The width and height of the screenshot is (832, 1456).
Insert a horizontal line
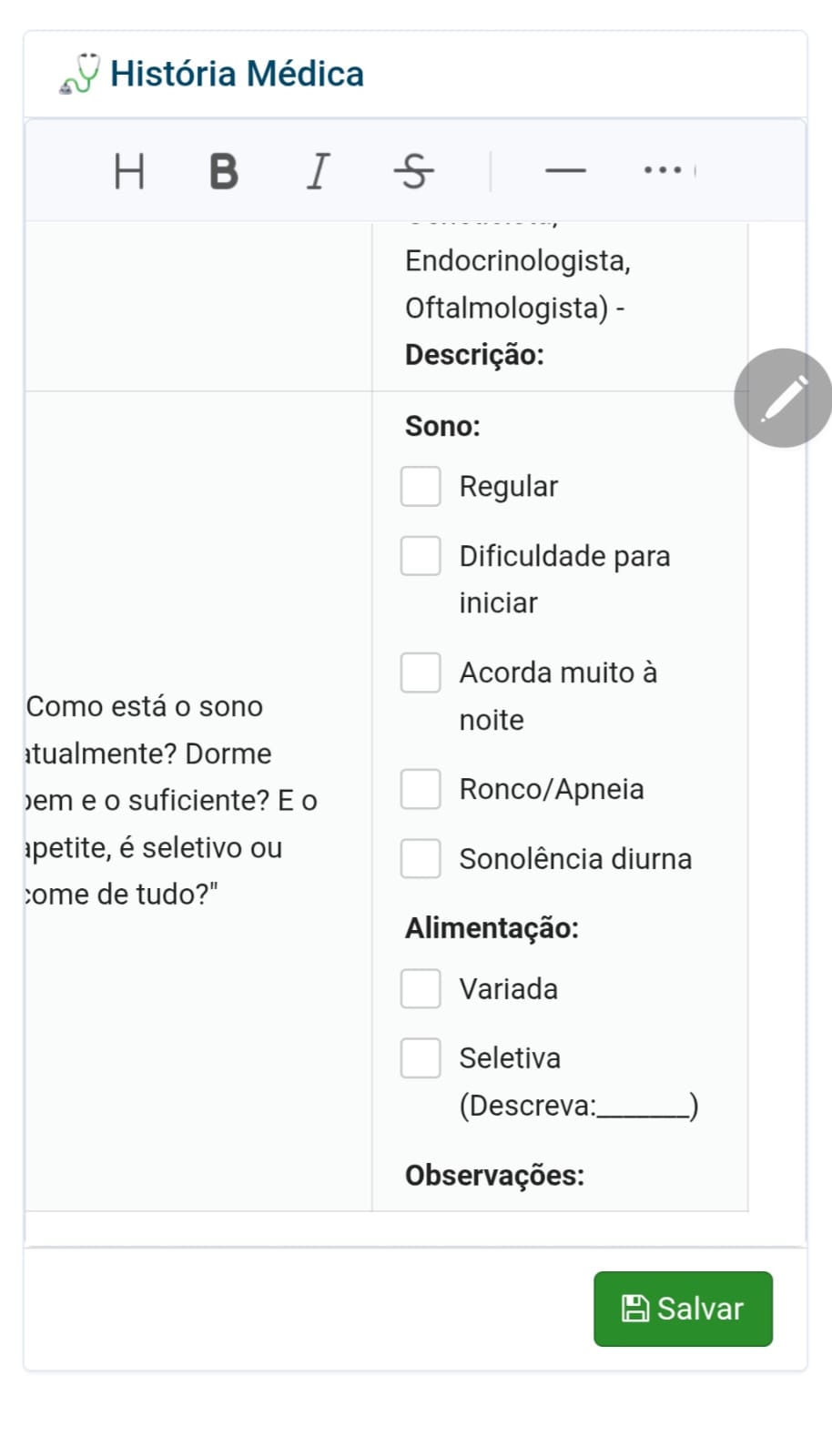(565, 170)
